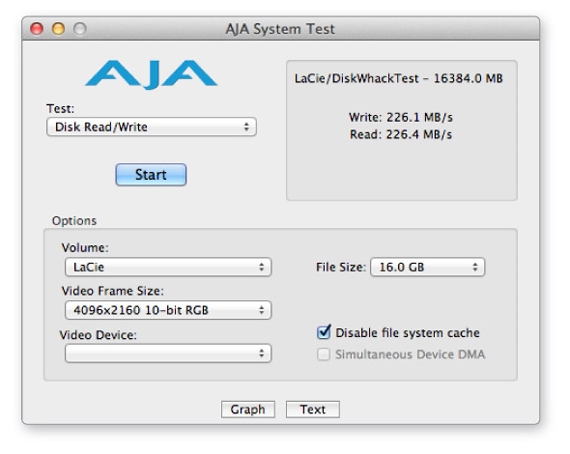Minimize window with the yellow button
Viewport: 570px width, 454px height.
pyautogui.click(x=58, y=29)
